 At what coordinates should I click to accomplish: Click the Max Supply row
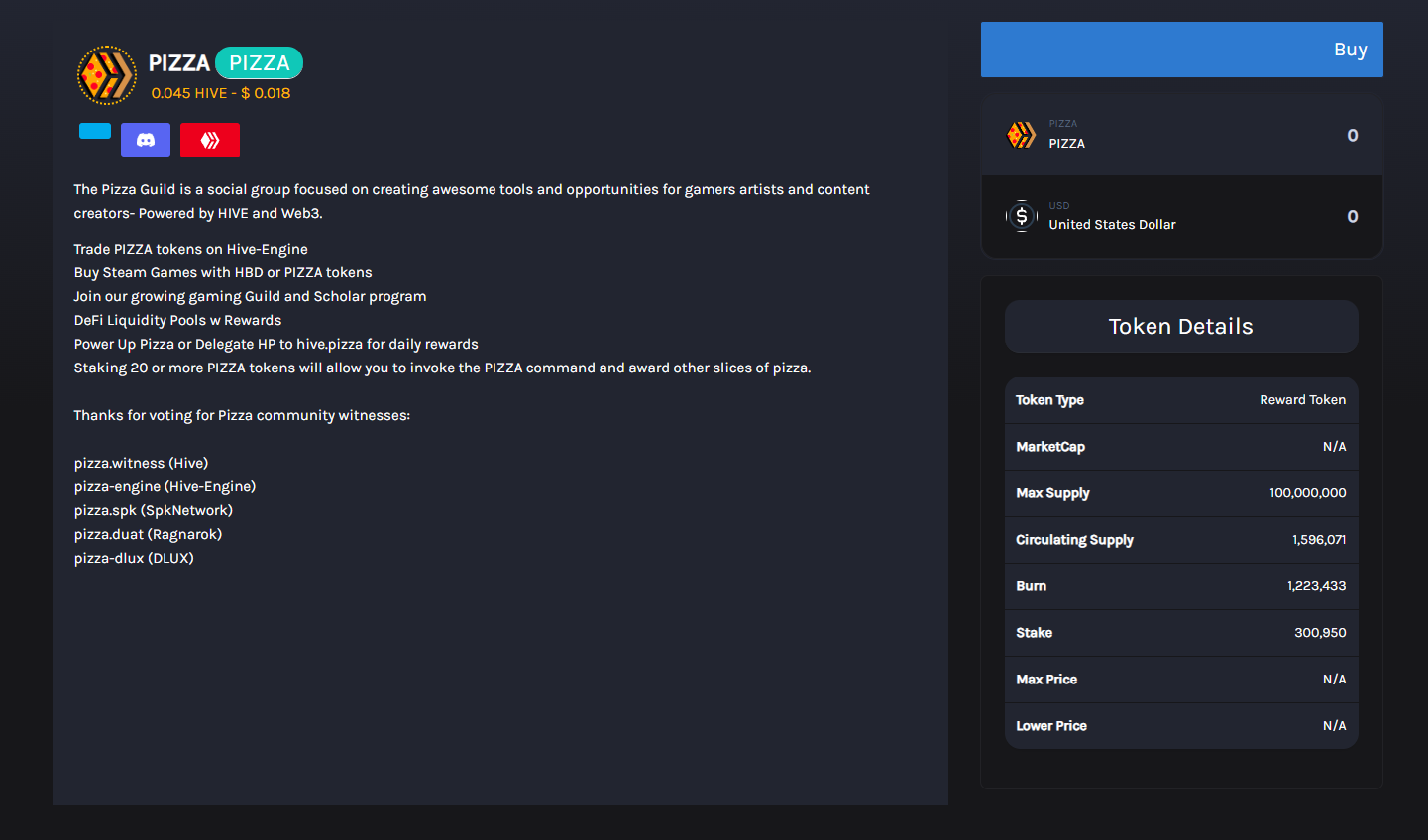(x=1181, y=493)
